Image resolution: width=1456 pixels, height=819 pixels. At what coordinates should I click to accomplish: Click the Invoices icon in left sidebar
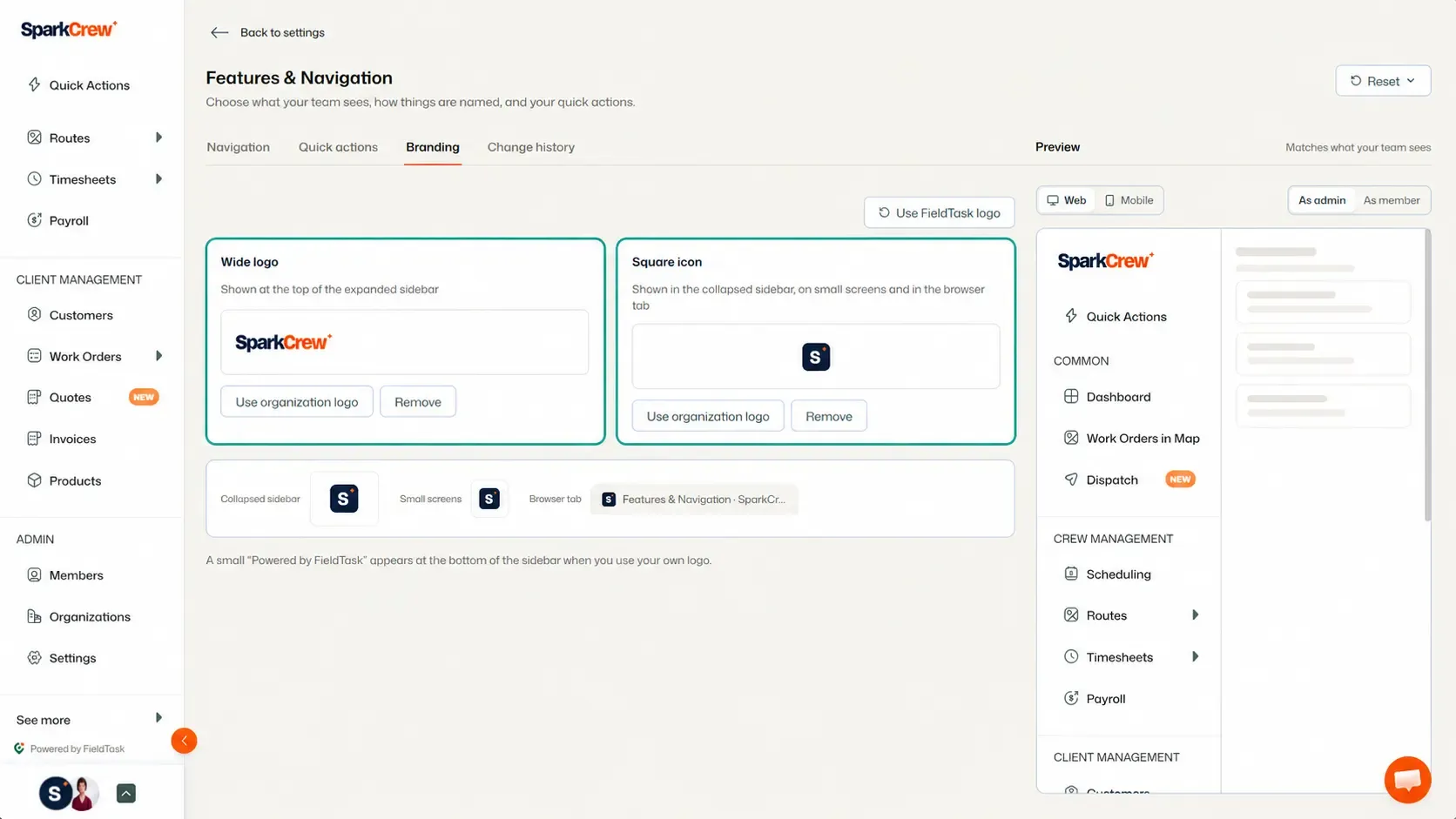(34, 439)
